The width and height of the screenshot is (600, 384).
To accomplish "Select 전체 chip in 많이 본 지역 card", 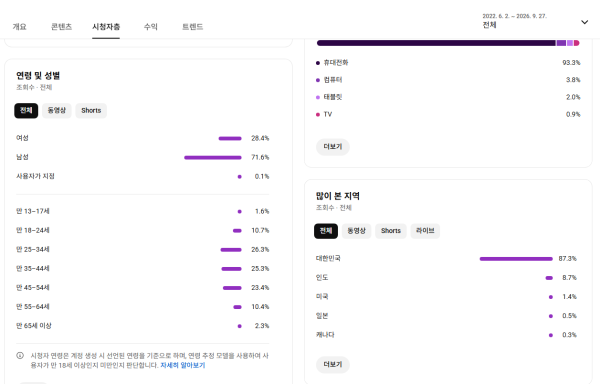I will [x=326, y=231].
